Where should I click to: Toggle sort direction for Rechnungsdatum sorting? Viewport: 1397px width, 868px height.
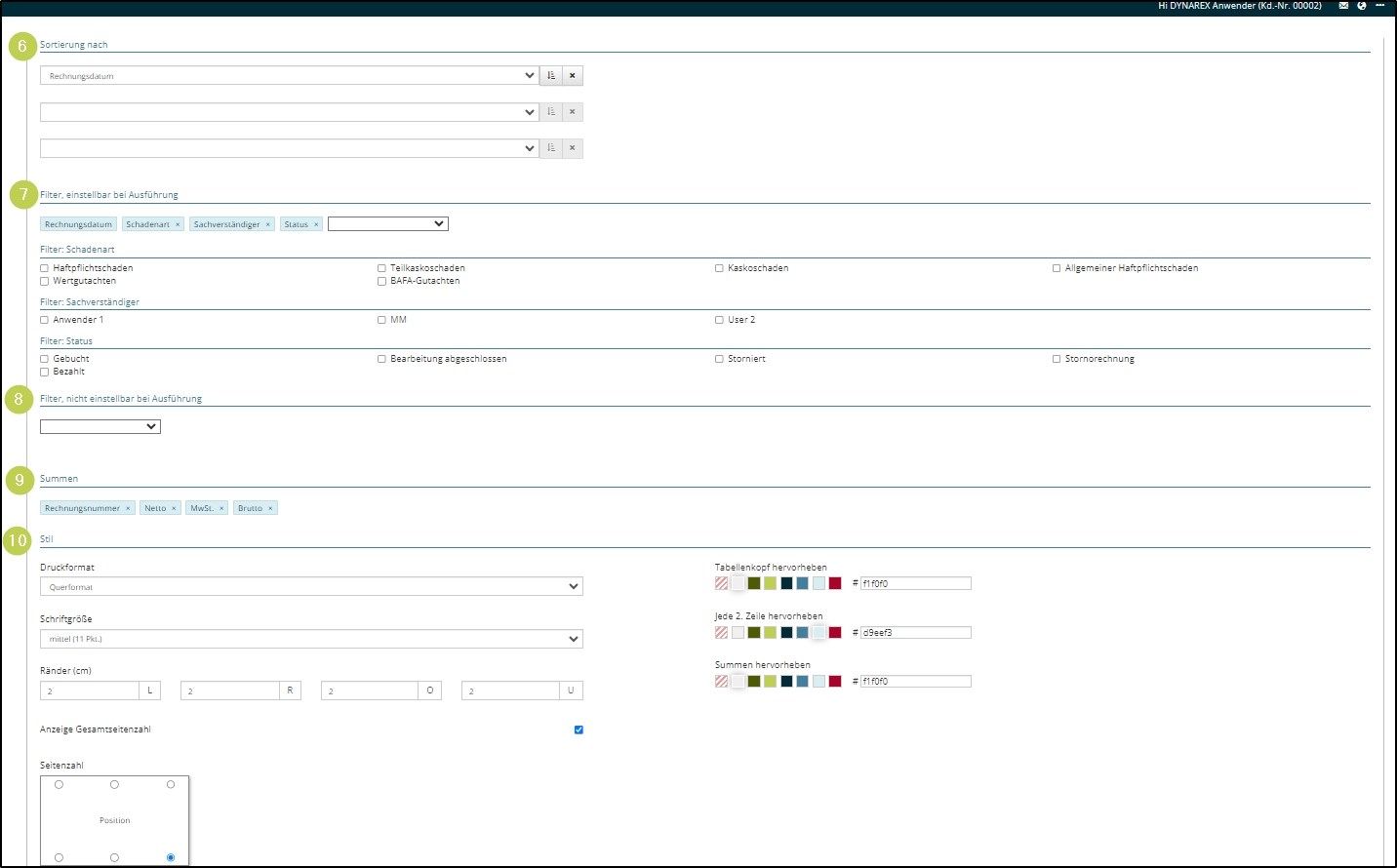(551, 75)
